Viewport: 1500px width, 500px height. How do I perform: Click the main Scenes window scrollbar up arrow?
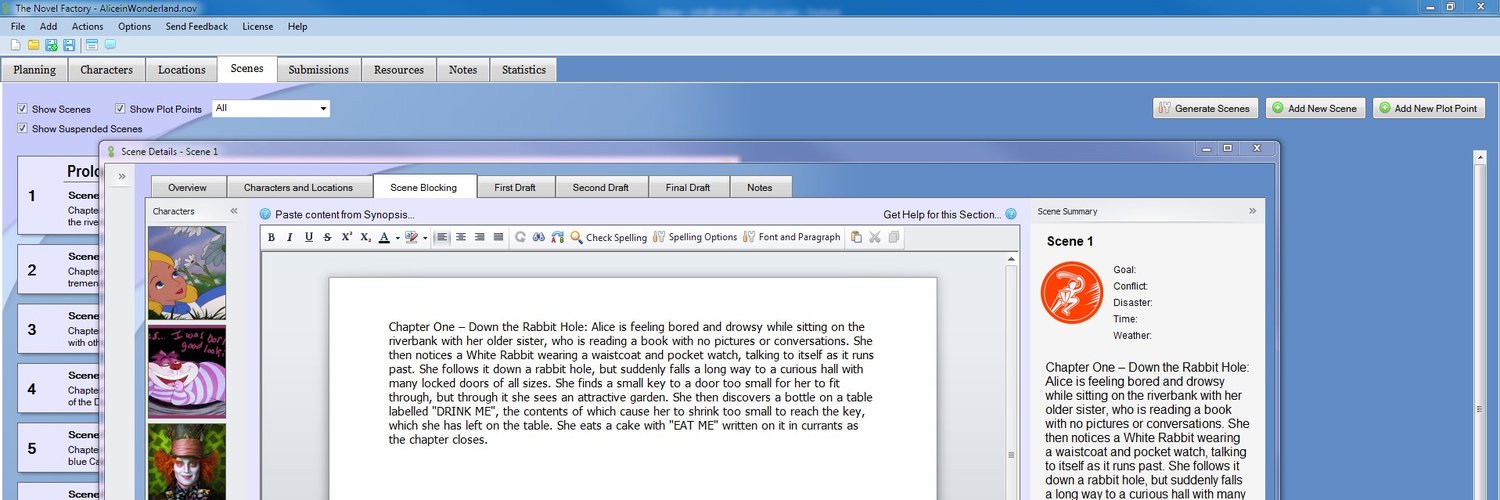click(1480, 157)
